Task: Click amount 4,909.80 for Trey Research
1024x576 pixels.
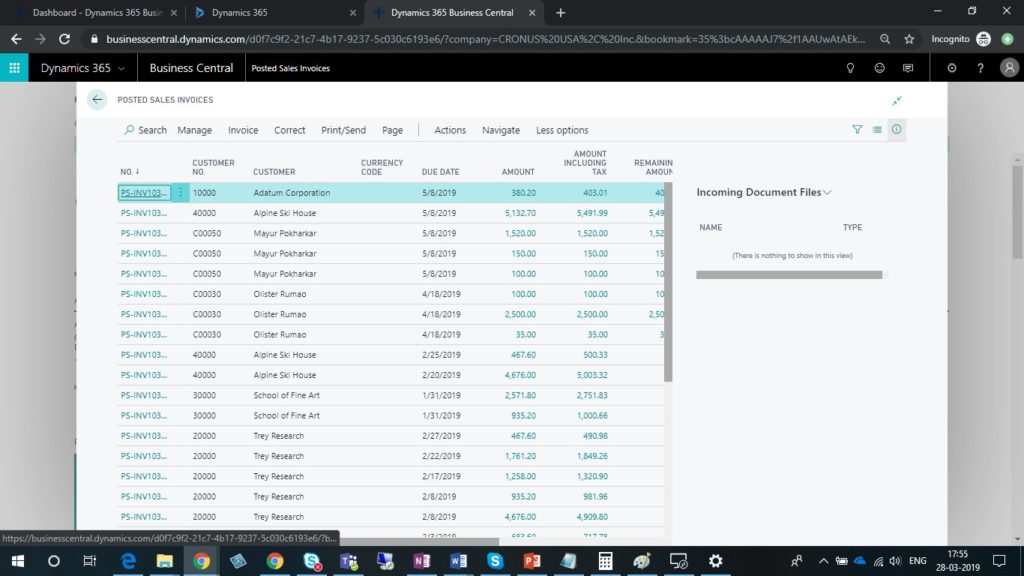Action: (x=592, y=517)
